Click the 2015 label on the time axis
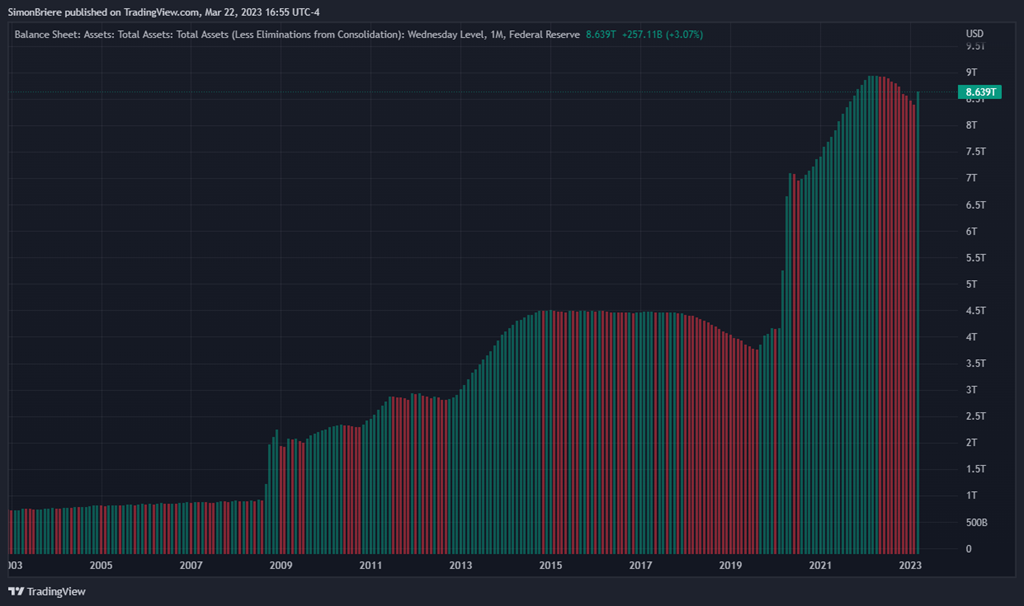The image size is (1024, 606). 551,565
